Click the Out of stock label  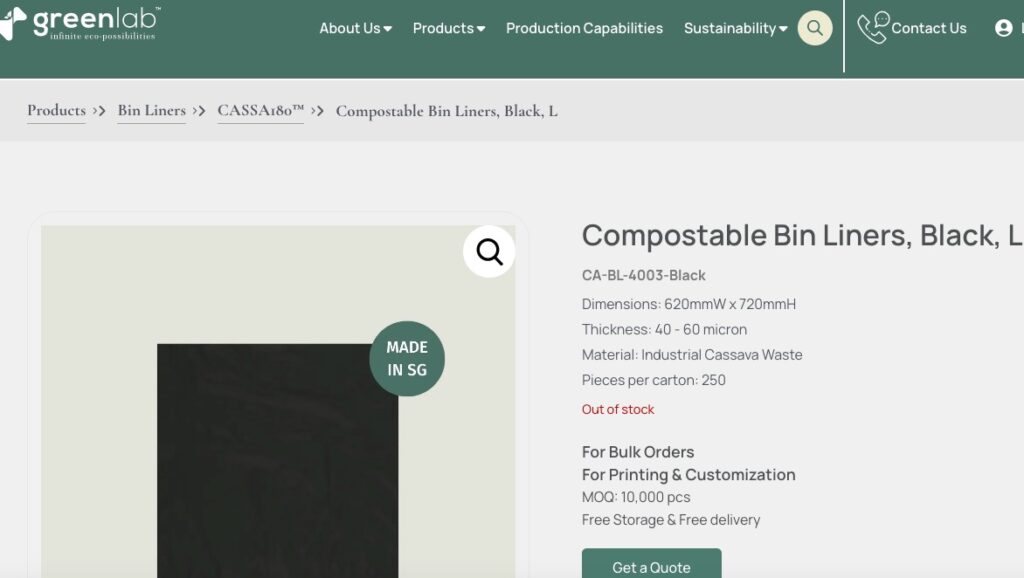pyautogui.click(x=618, y=409)
